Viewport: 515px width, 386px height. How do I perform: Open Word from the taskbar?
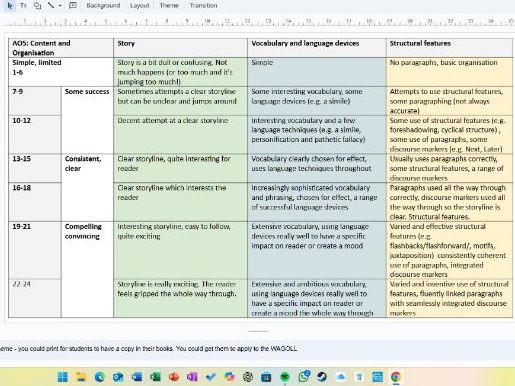pos(137,377)
